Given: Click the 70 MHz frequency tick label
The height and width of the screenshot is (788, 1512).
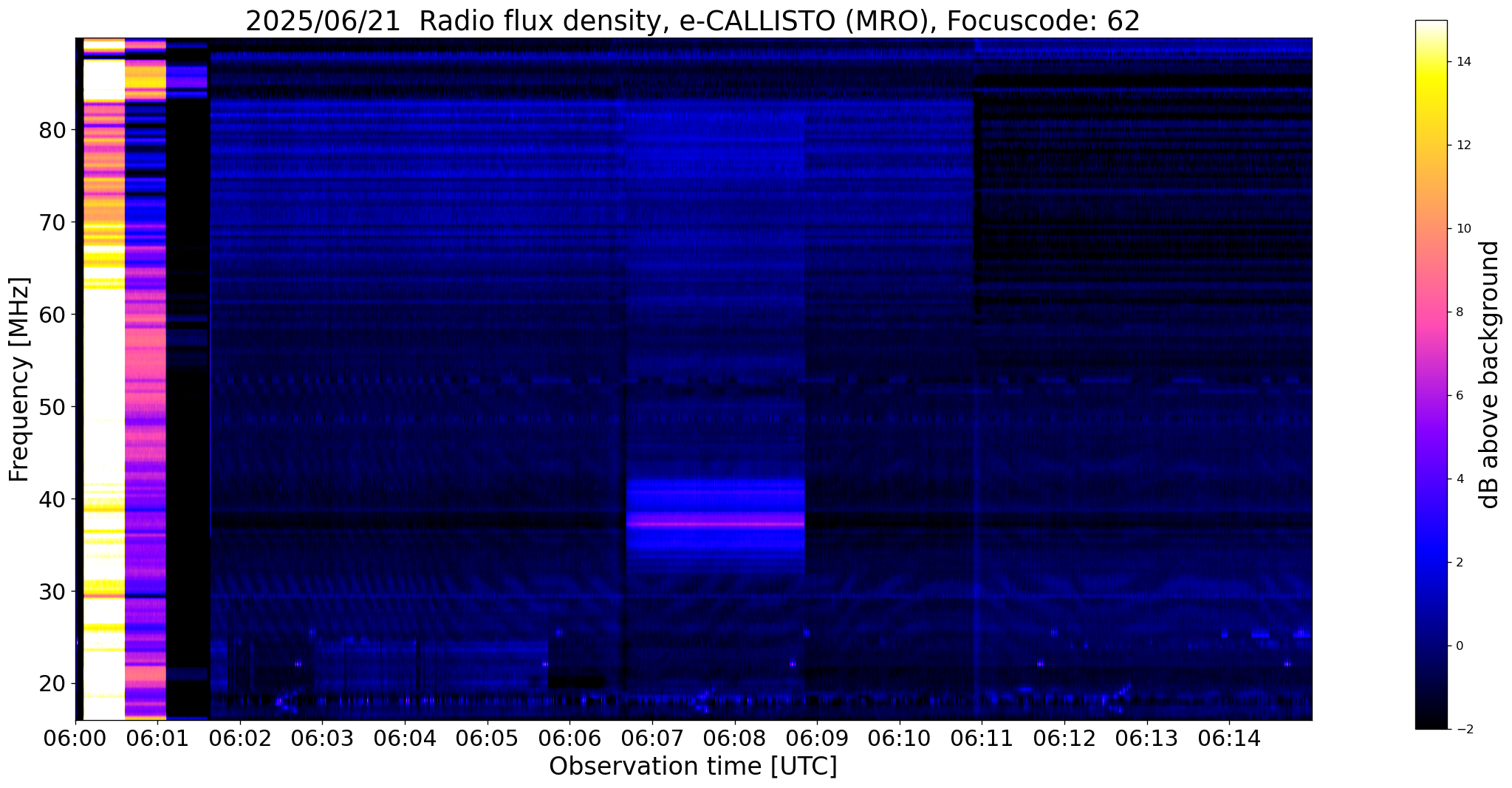Looking at the screenshot, I should 52,222.
